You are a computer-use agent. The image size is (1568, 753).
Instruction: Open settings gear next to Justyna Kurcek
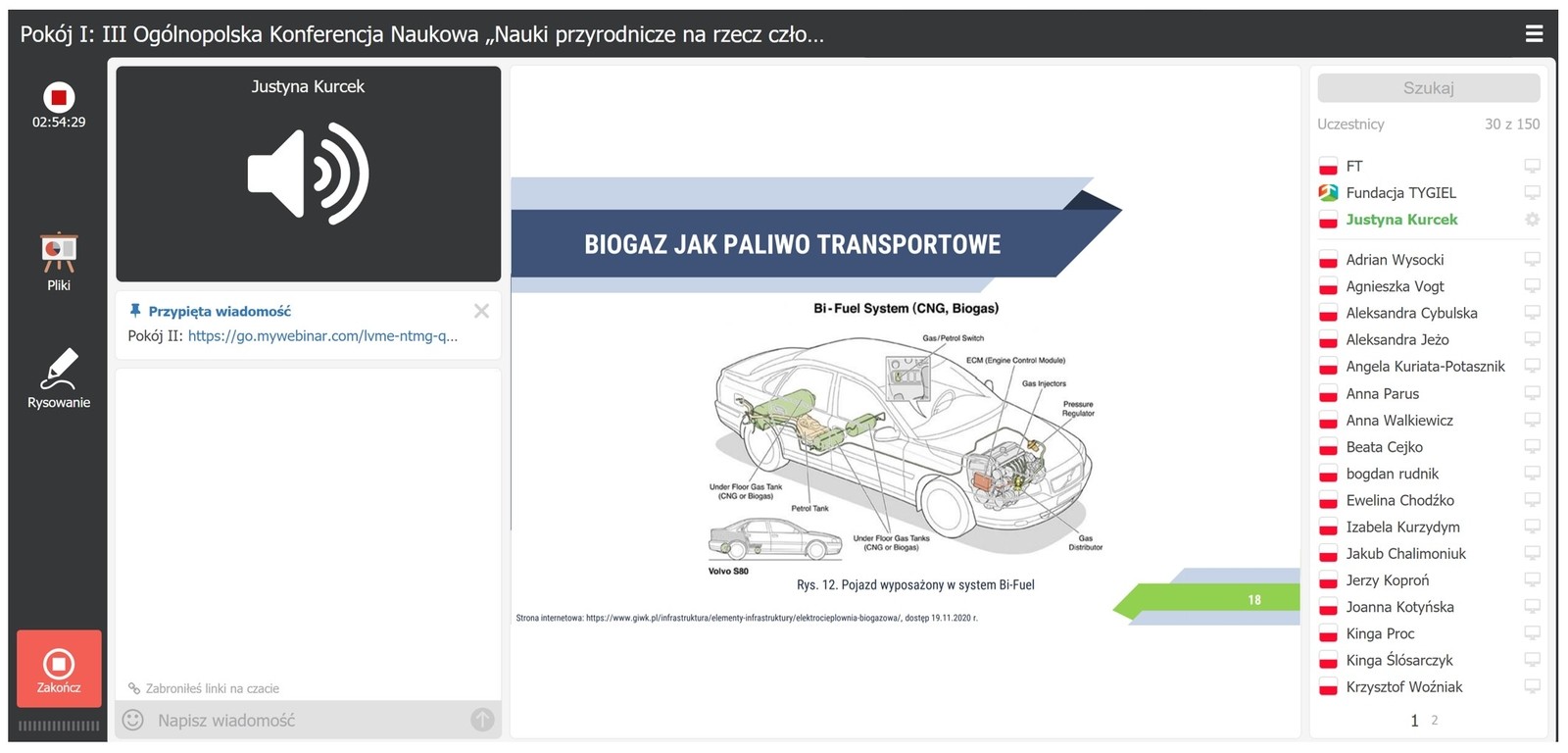click(1532, 220)
